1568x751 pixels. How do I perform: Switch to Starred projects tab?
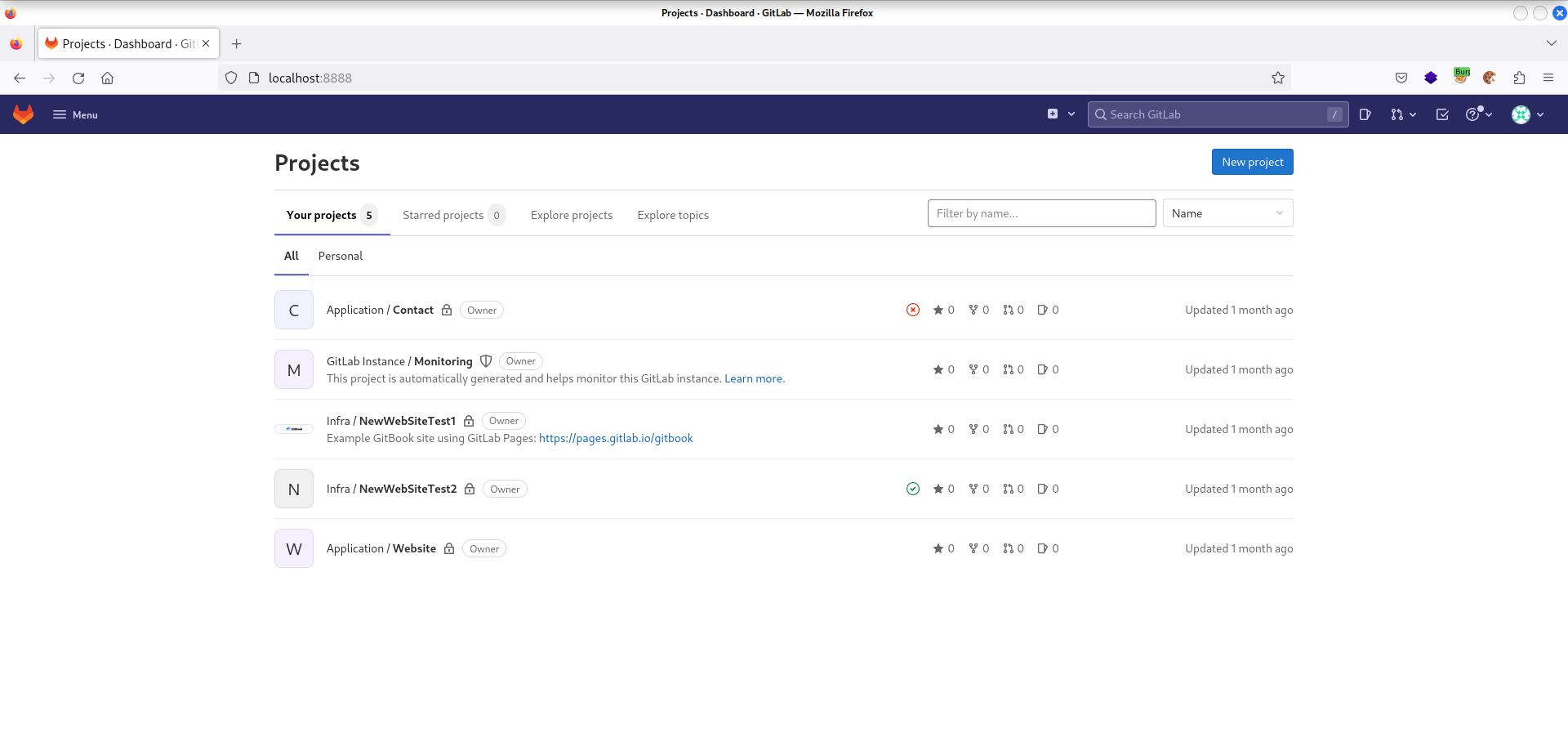point(453,215)
